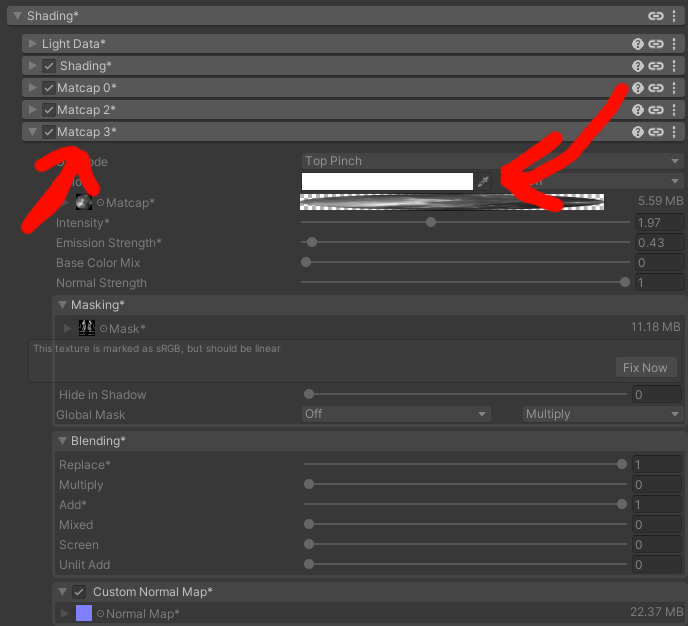Click Mask texture thumbnail icon
This screenshot has width=688, height=626.
click(87, 328)
